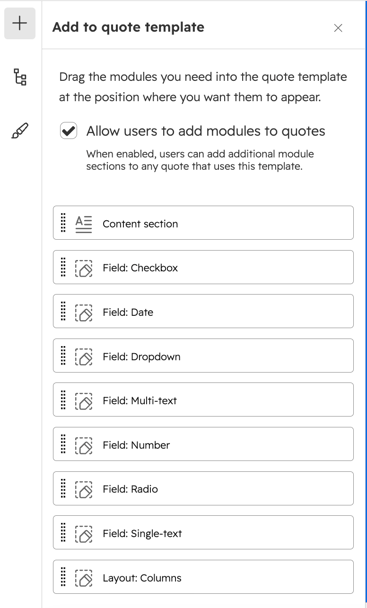The width and height of the screenshot is (367, 608).
Task: Select the Content section module
Action: [203, 223]
